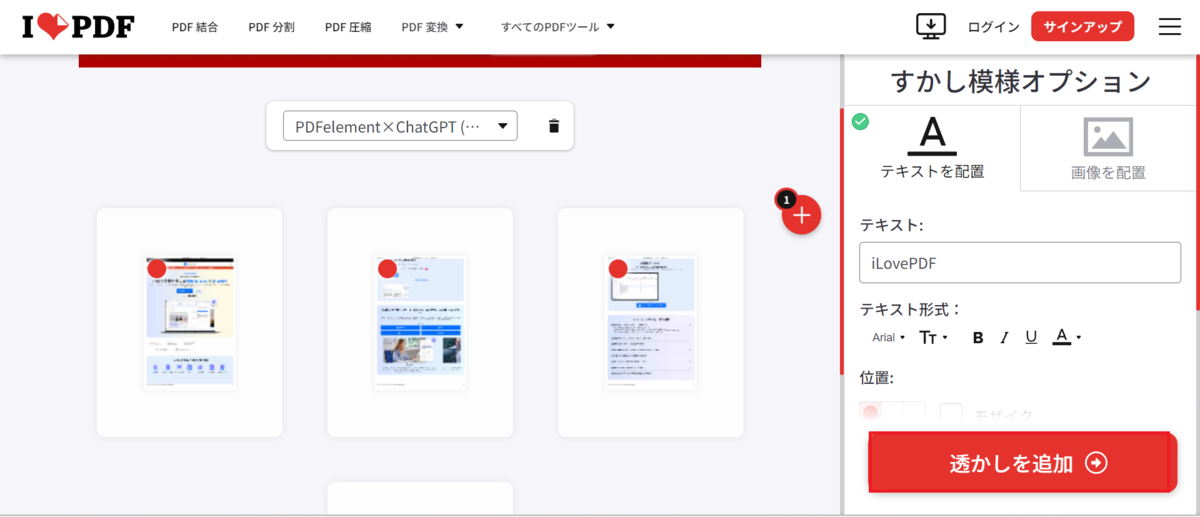Screen dimensions: 1200x517
Task: Open the Arial font dropdown
Action: (x=888, y=338)
